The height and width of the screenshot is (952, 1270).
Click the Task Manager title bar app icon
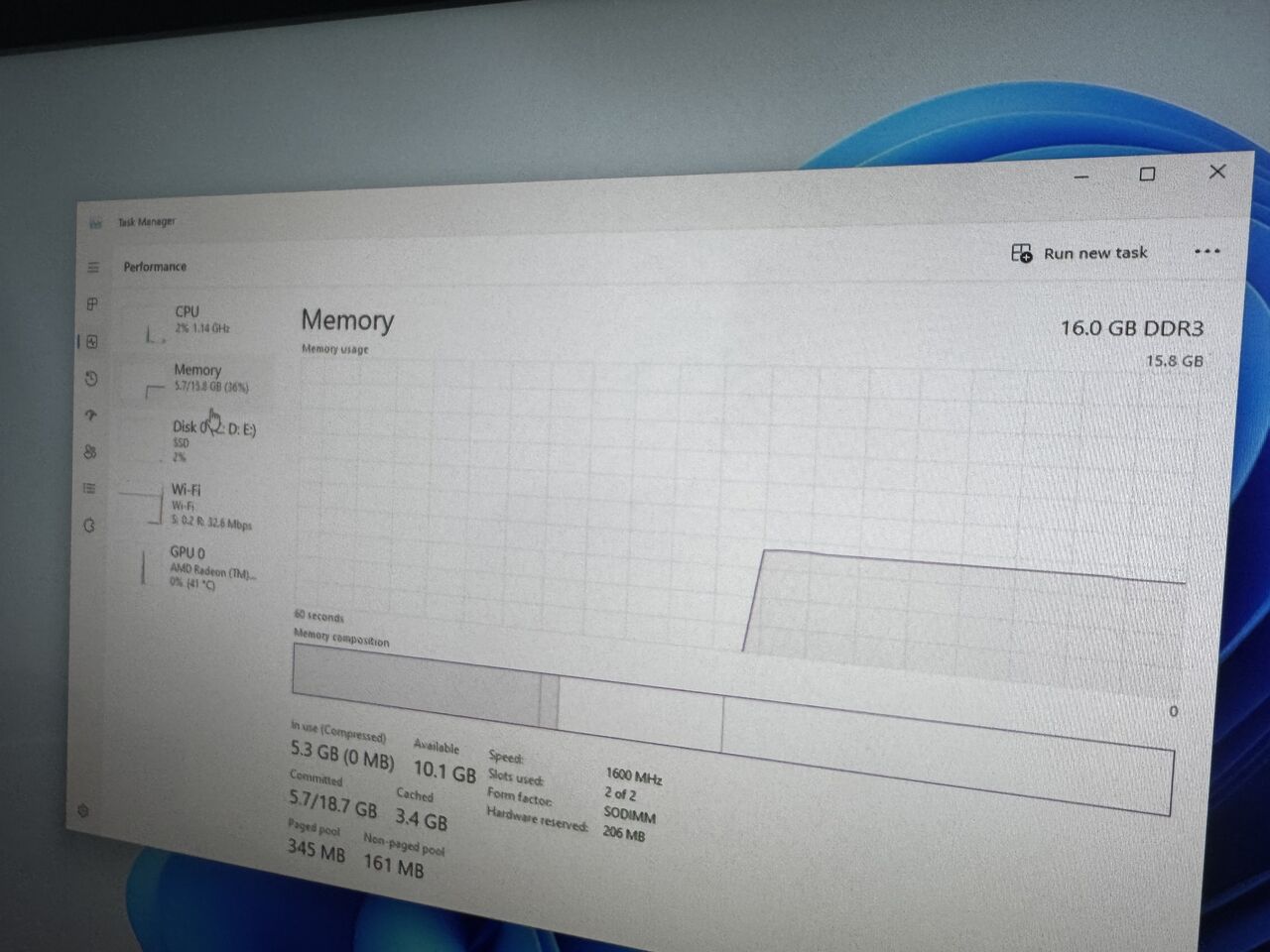tap(95, 222)
